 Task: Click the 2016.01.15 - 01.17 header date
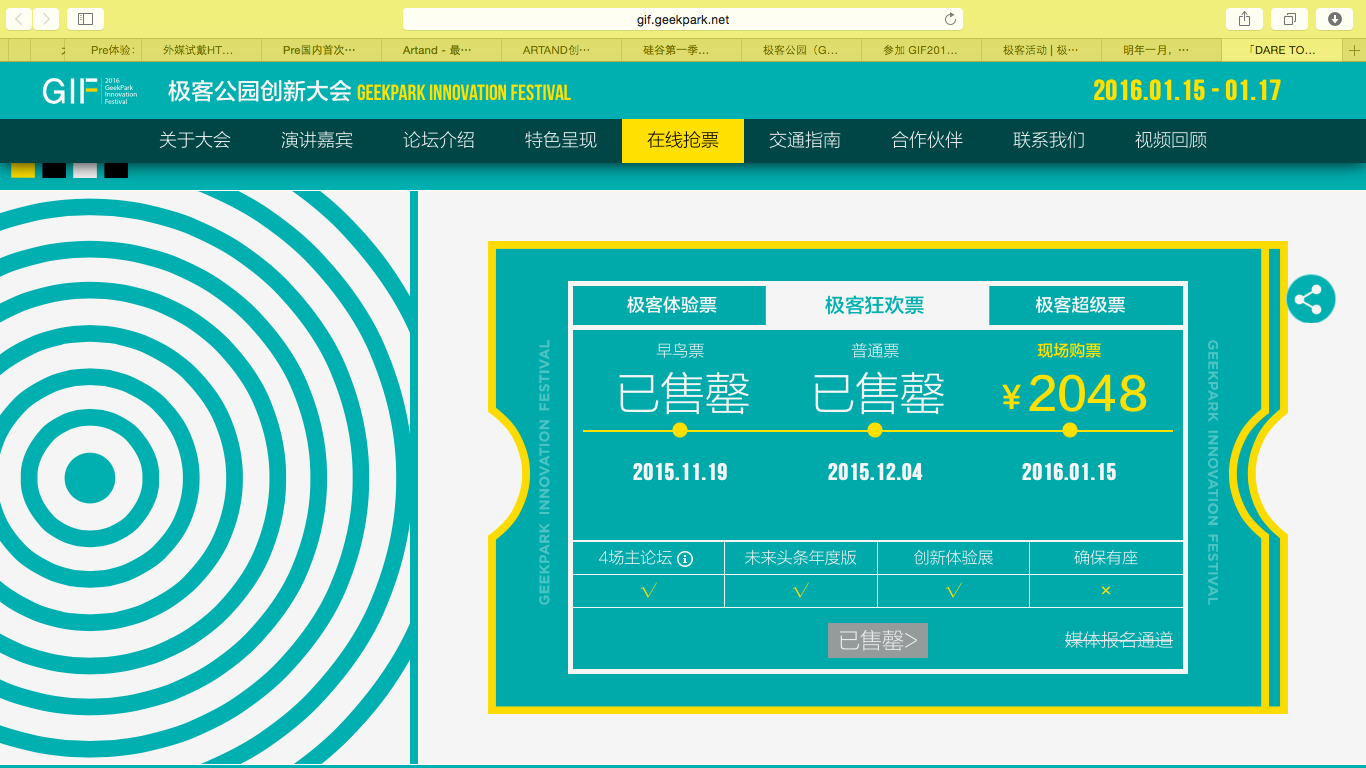click(x=1187, y=90)
